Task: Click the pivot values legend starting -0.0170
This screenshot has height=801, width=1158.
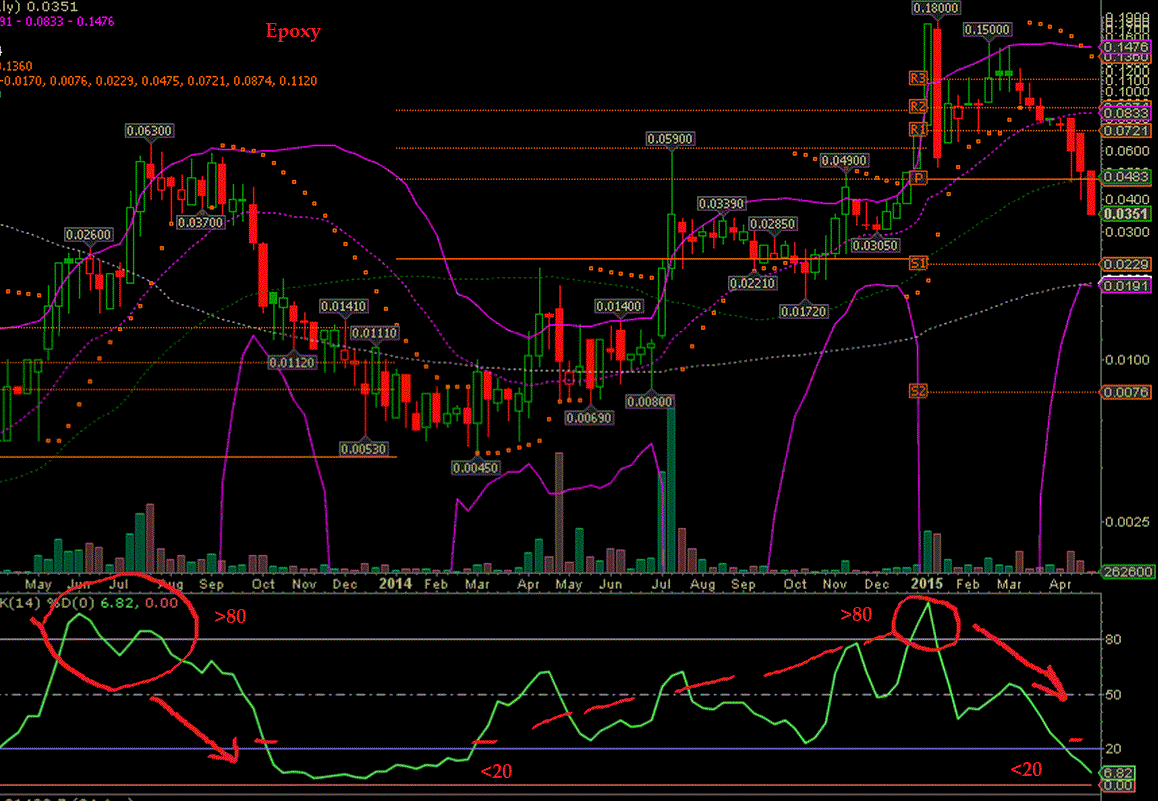Action: click(x=159, y=81)
